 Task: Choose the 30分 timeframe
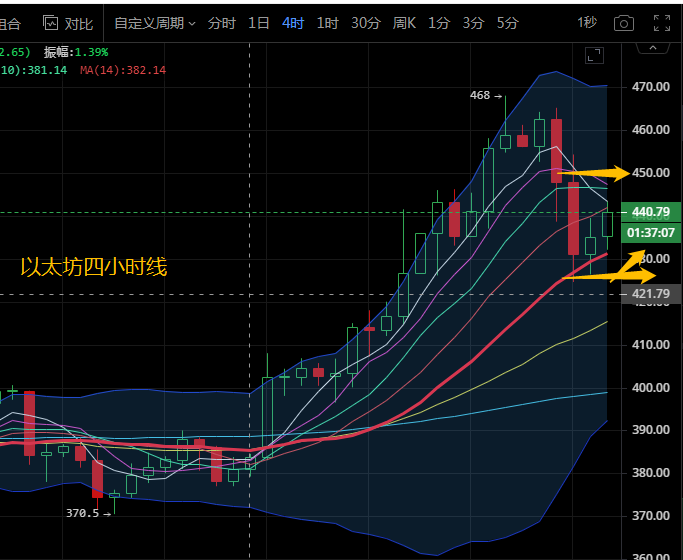(x=365, y=22)
